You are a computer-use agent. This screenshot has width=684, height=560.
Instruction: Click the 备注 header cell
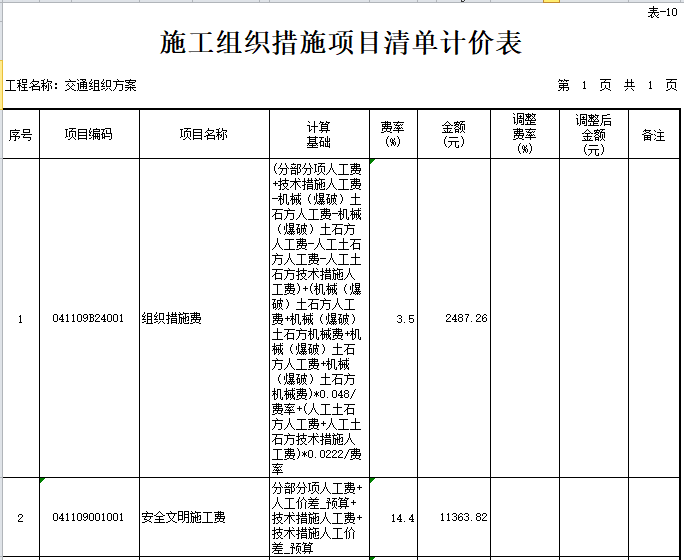(x=654, y=134)
